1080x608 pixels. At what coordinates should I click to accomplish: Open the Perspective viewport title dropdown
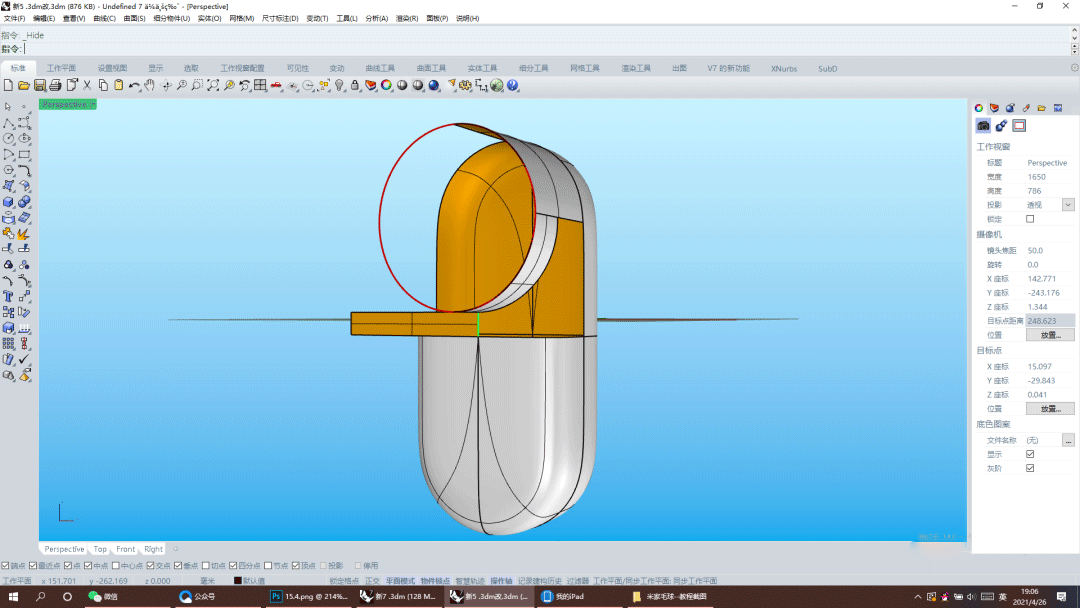92,104
